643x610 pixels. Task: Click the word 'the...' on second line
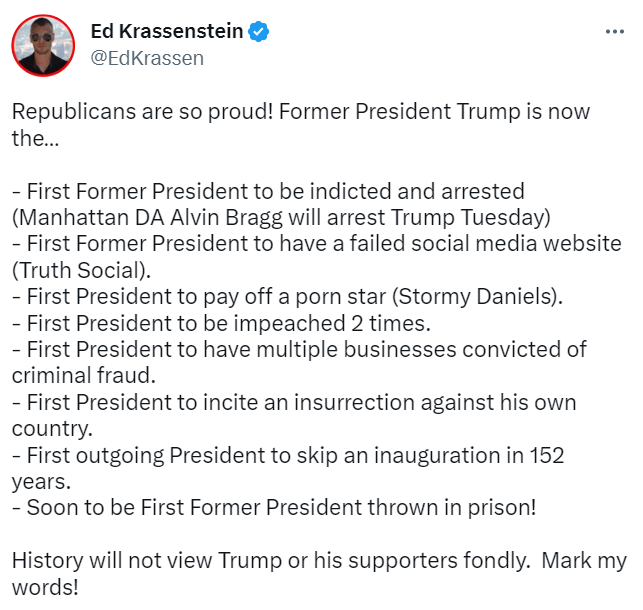click(x=35, y=138)
